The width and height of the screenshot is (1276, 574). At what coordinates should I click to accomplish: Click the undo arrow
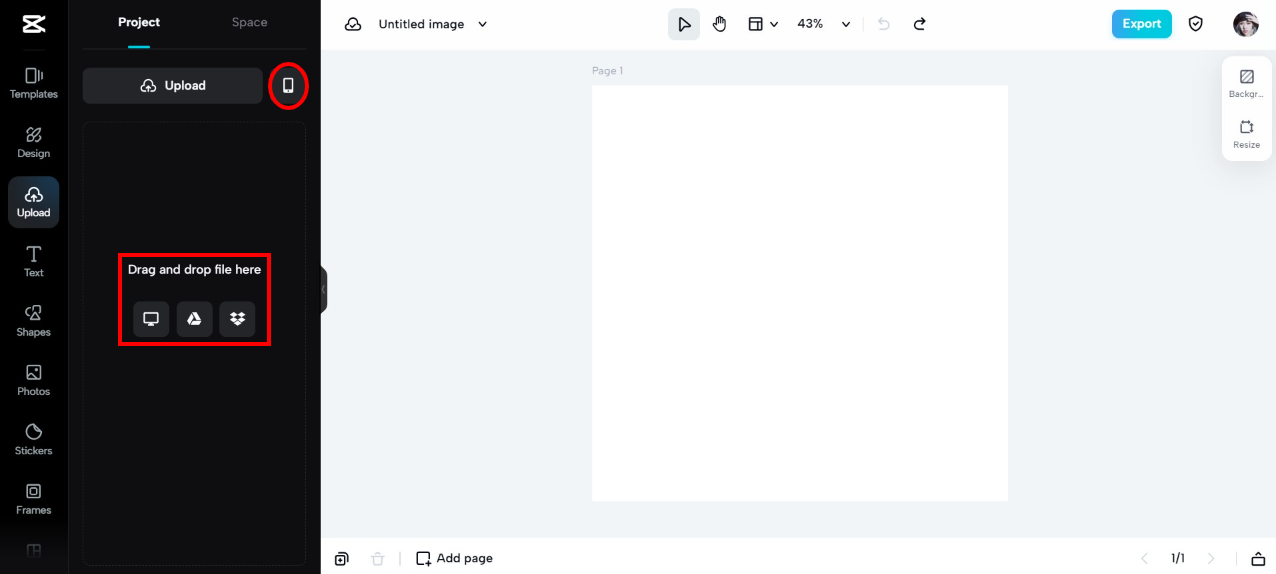(884, 24)
